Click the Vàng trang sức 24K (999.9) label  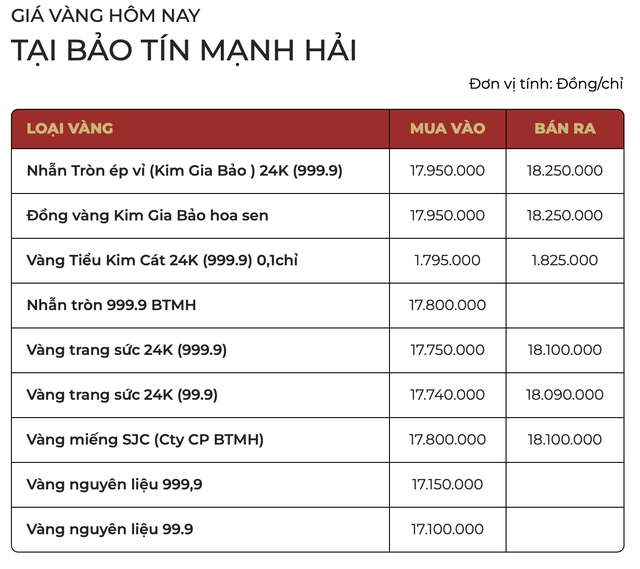[x=126, y=350]
